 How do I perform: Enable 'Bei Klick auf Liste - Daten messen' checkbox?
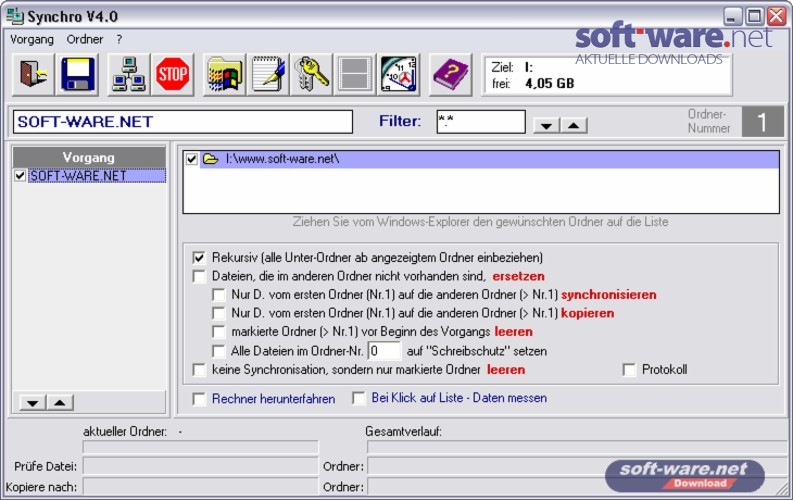coord(359,399)
